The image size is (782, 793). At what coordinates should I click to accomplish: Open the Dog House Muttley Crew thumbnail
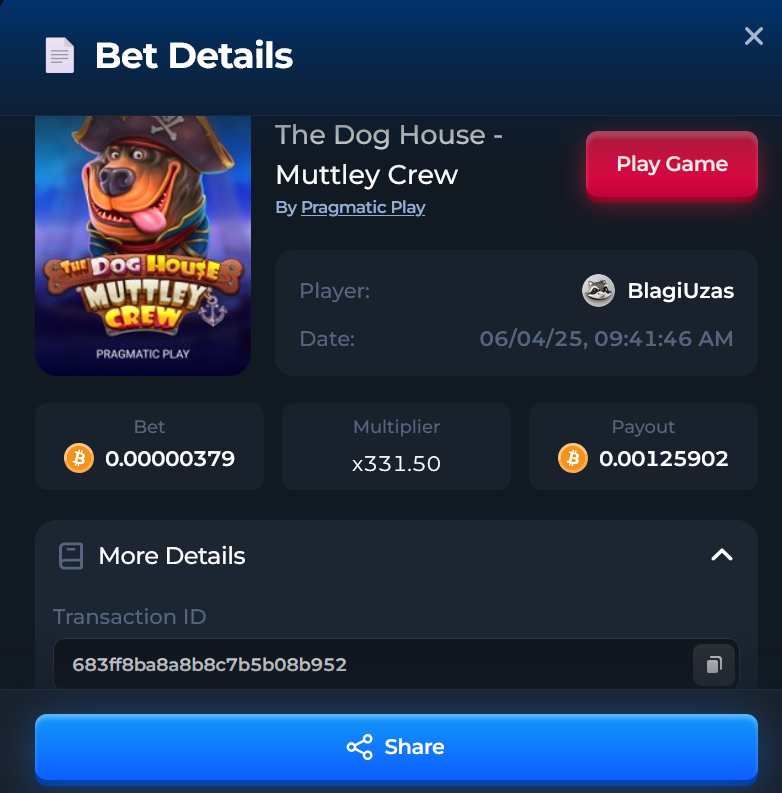[143, 246]
